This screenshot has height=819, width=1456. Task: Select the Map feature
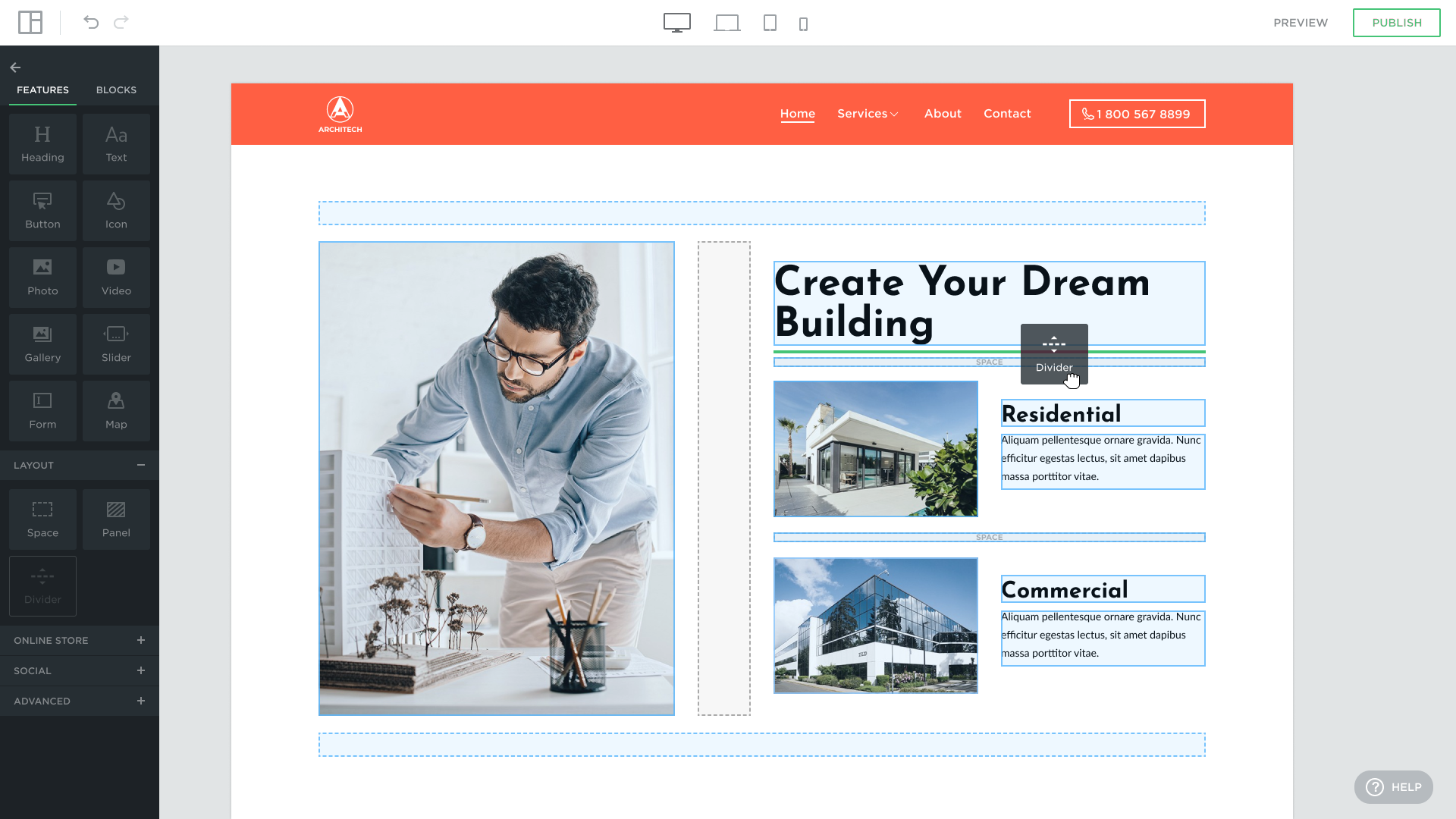click(116, 411)
